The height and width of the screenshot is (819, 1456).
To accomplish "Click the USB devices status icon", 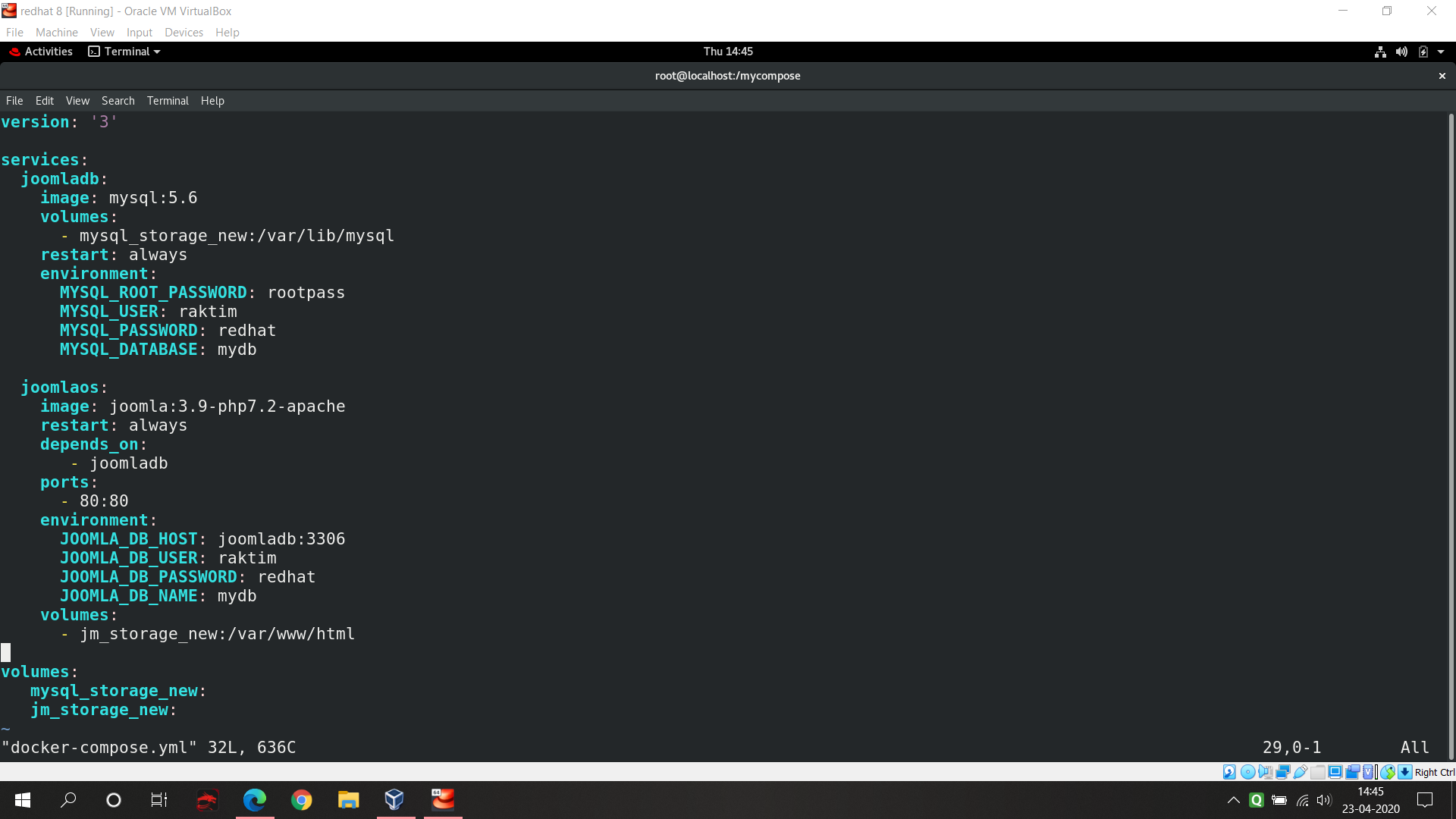I will [1301, 772].
